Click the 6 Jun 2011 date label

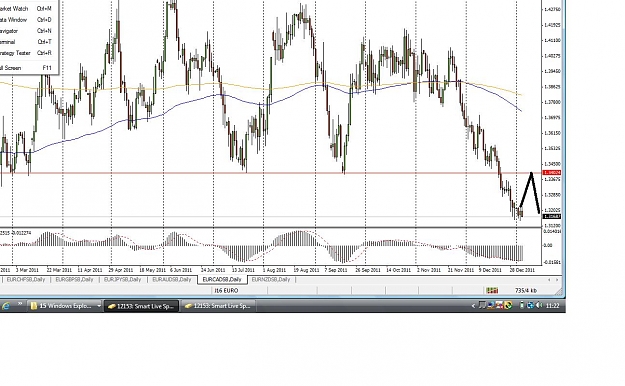coord(181,270)
